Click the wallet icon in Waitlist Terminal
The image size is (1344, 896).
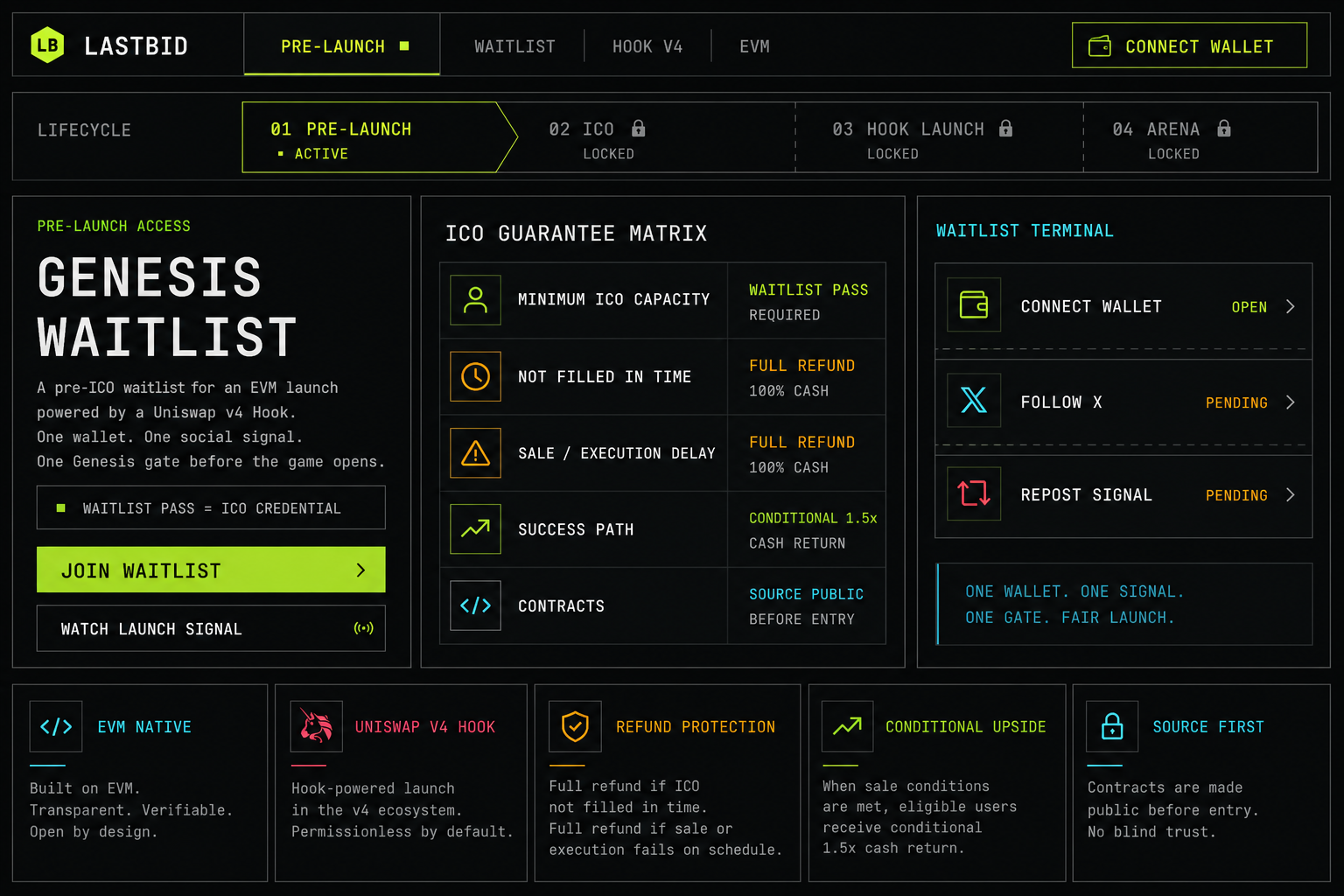tap(974, 305)
